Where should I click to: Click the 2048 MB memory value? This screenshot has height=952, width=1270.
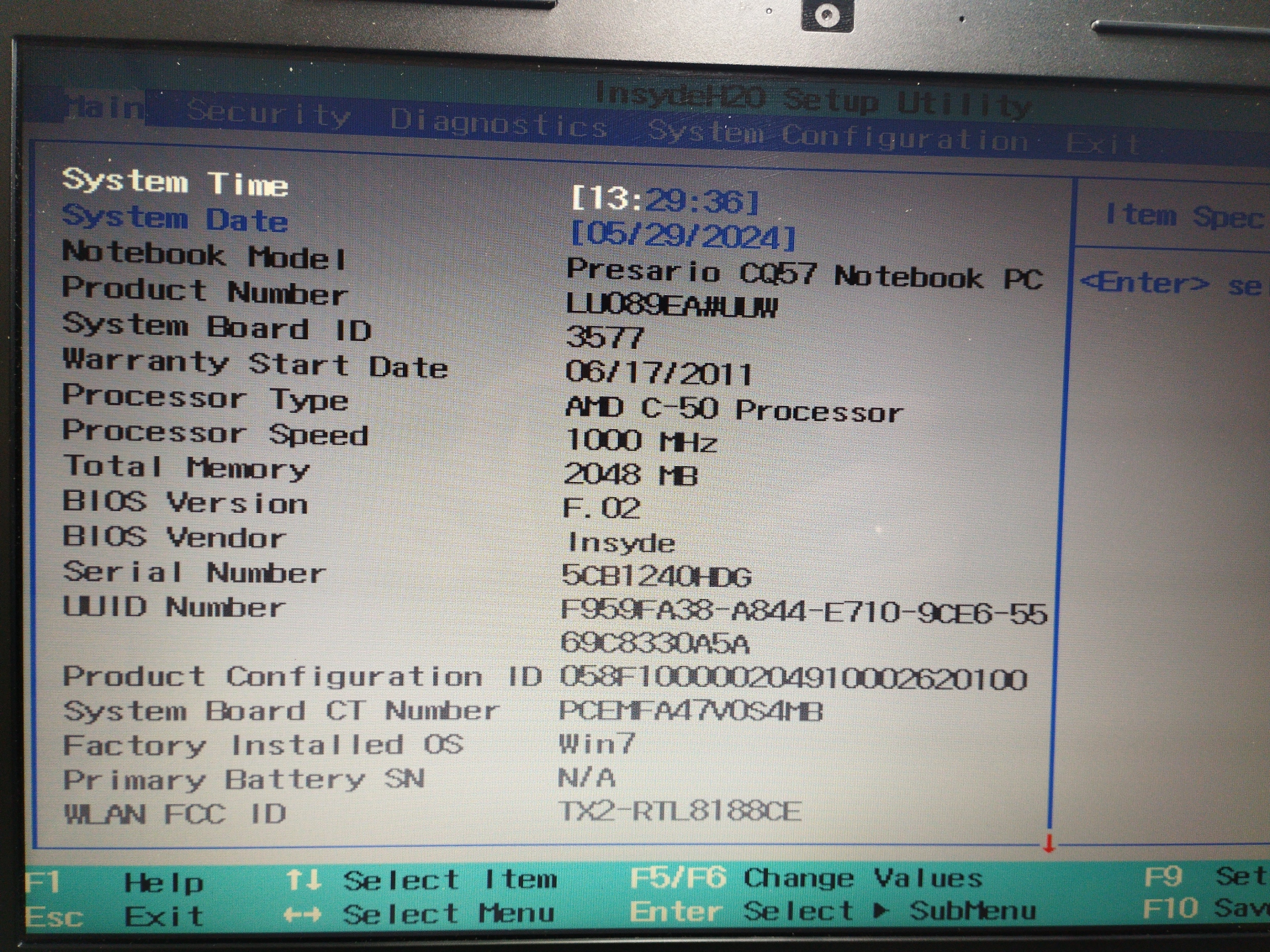631,475
